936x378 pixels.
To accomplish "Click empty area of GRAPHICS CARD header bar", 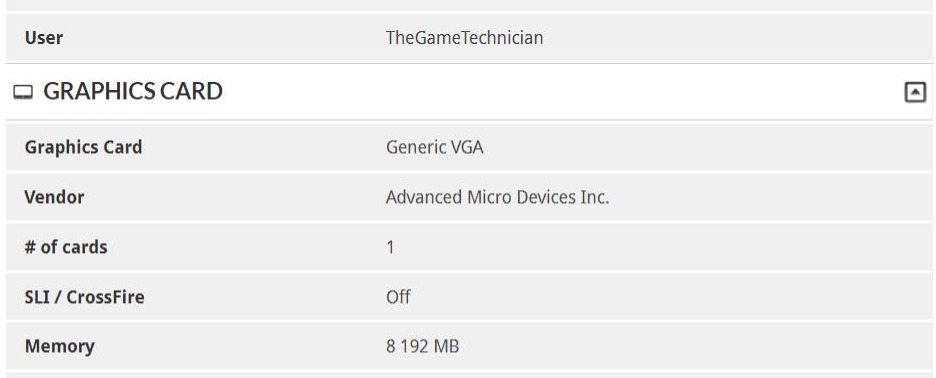I will coord(561,91).
